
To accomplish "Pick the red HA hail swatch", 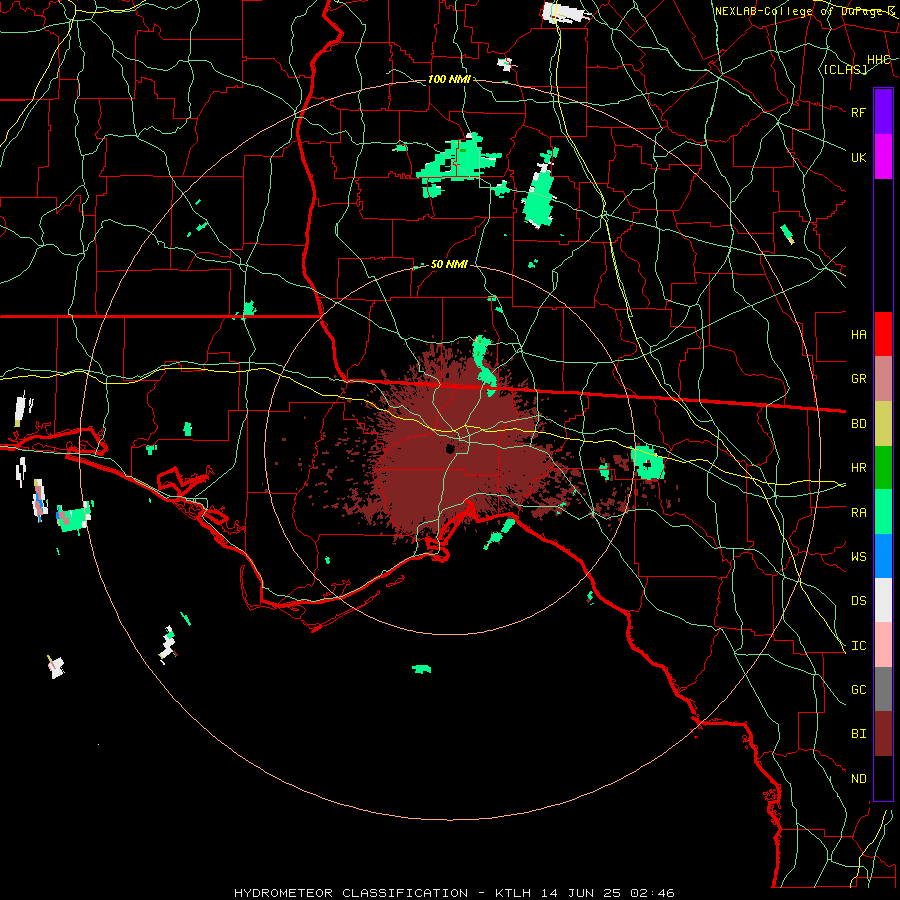I will click(883, 334).
